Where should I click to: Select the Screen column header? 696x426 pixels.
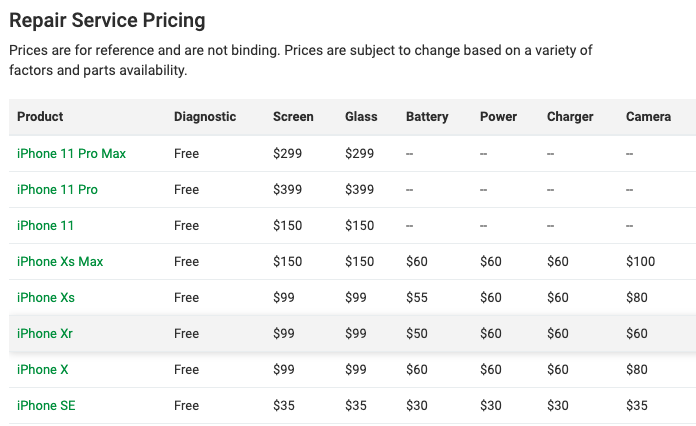[x=293, y=117]
